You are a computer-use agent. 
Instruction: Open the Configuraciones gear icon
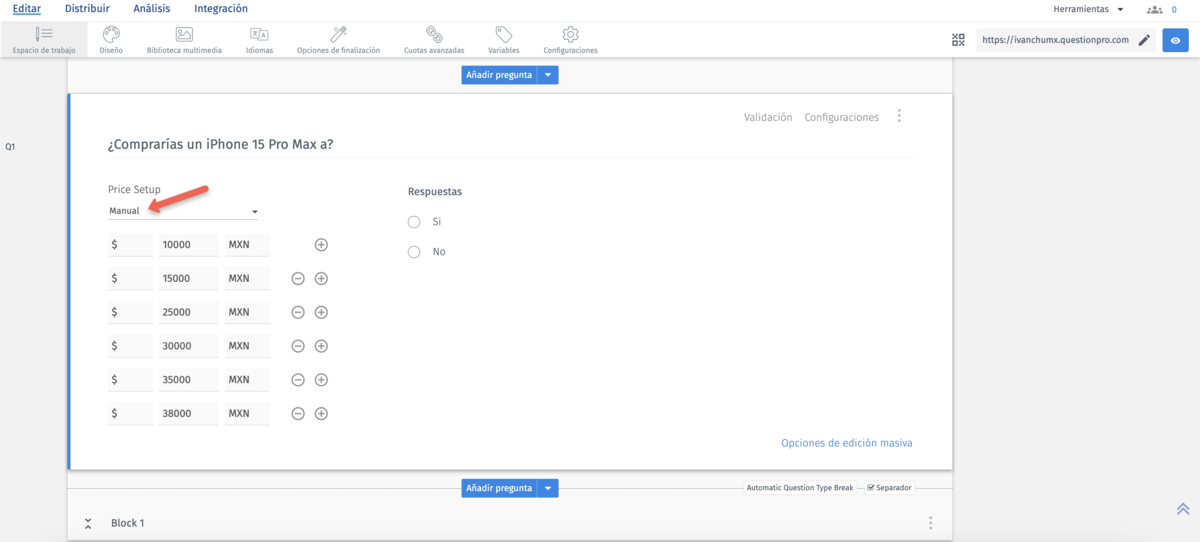click(570, 35)
